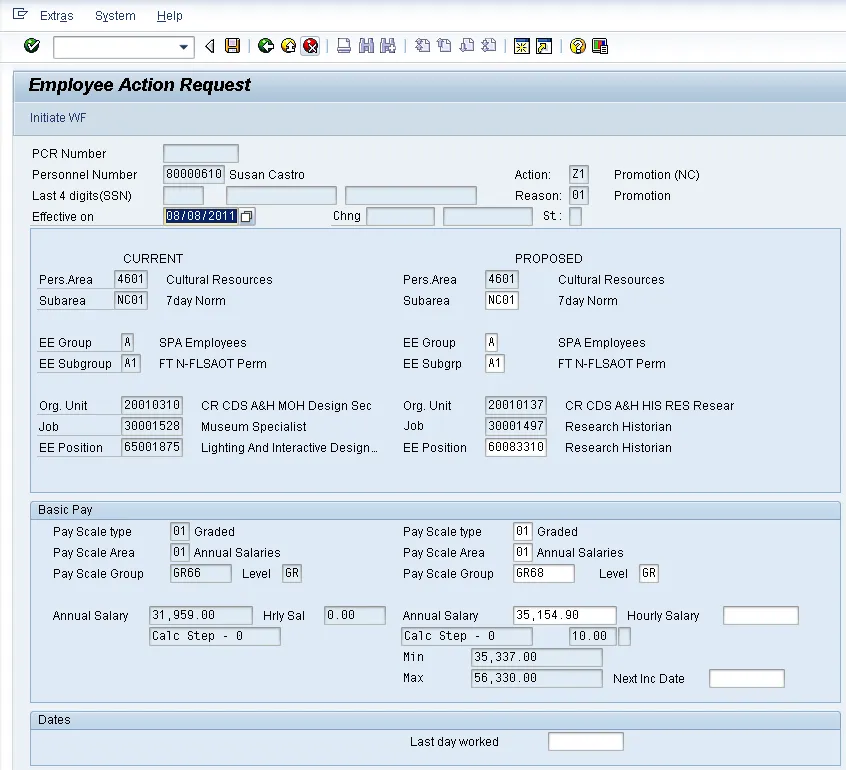
Task: Open the Help menu
Action: 170,16
